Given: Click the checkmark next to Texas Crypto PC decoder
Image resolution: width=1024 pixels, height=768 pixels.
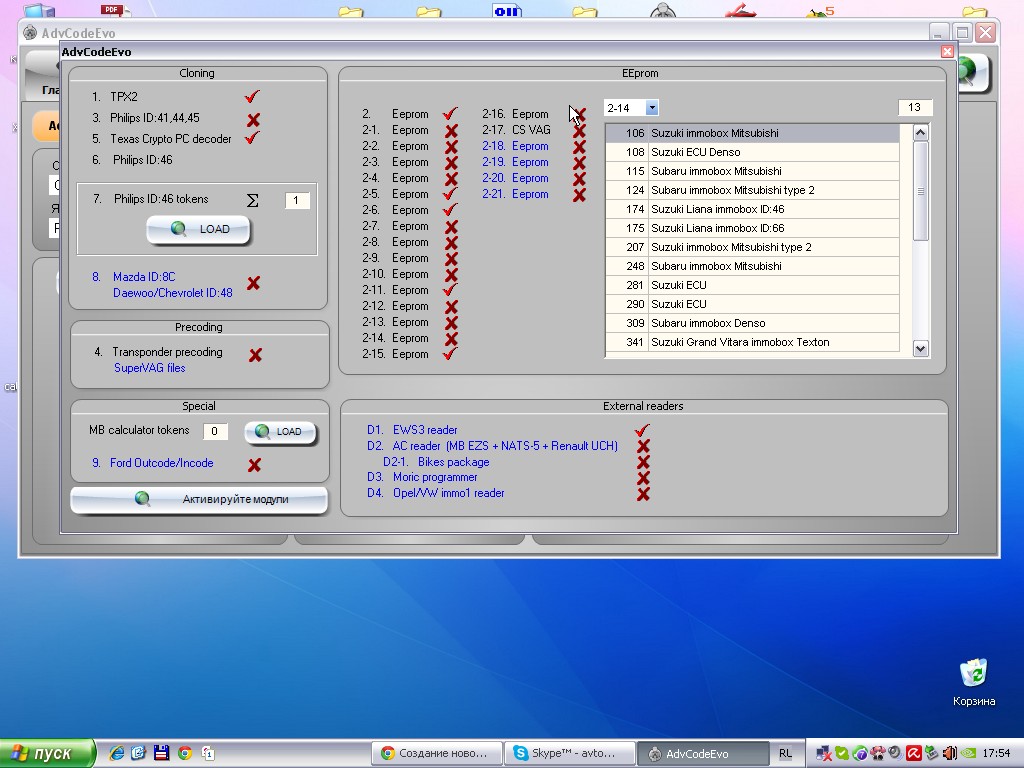Looking at the screenshot, I should (252, 138).
